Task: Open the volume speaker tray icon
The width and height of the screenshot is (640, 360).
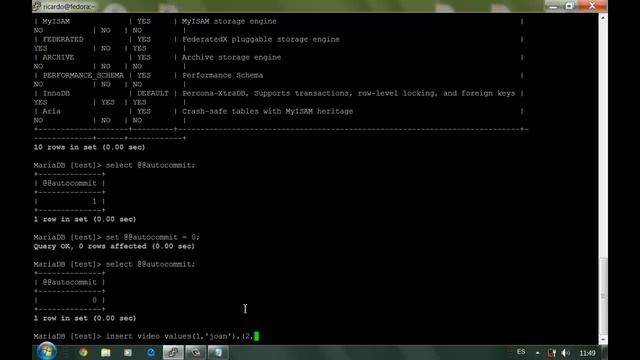Action: tap(565, 353)
